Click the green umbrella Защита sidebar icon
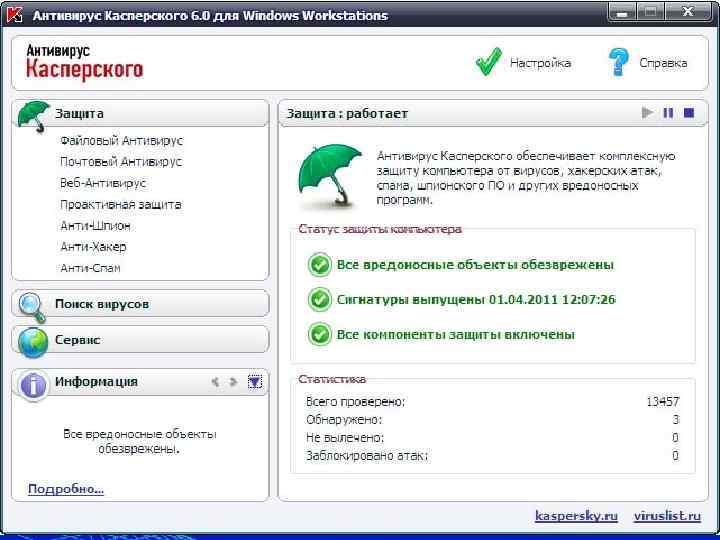Image resolution: width=720 pixels, height=540 pixels. coord(34,115)
